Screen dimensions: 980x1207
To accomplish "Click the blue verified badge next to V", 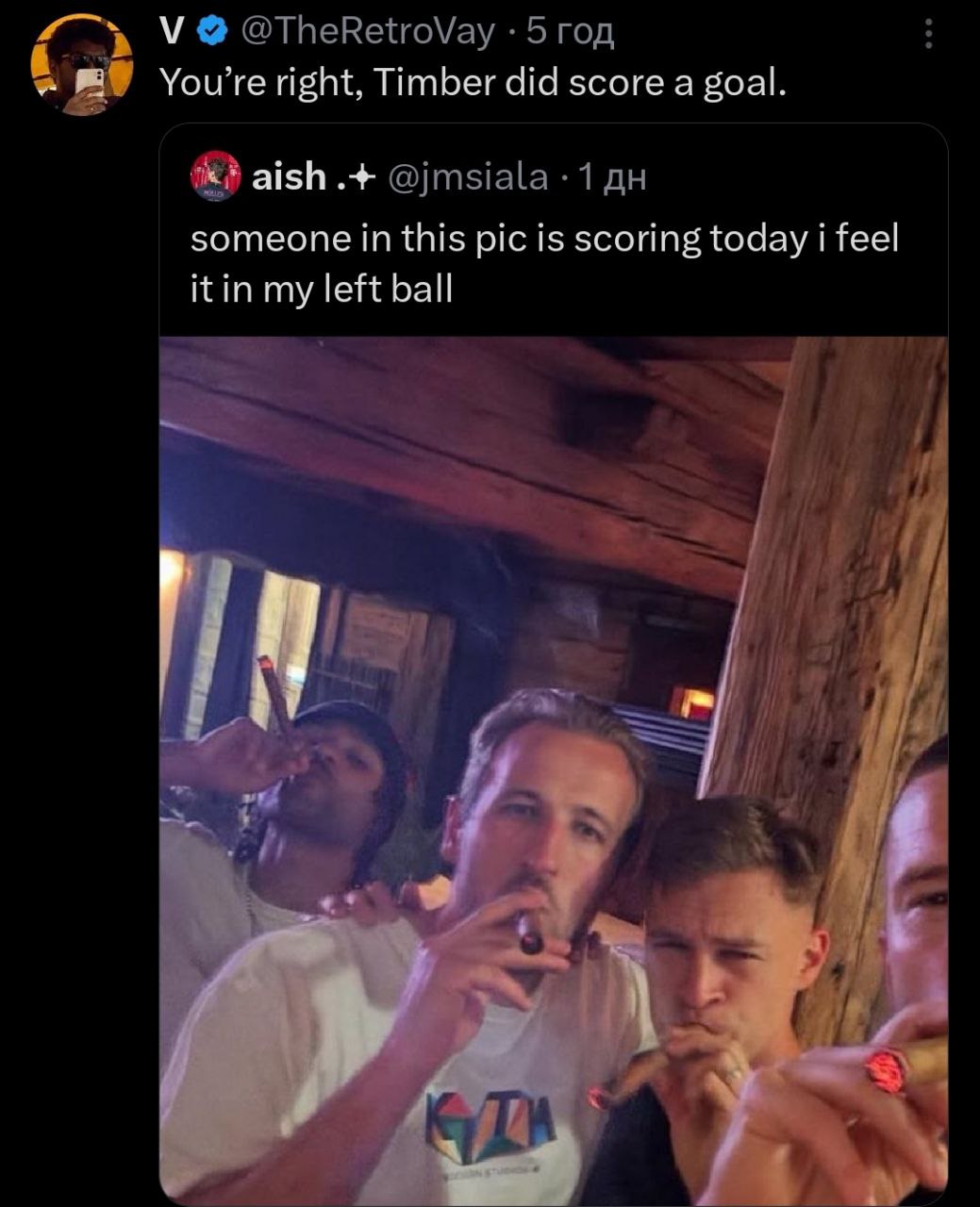I will tap(214, 33).
